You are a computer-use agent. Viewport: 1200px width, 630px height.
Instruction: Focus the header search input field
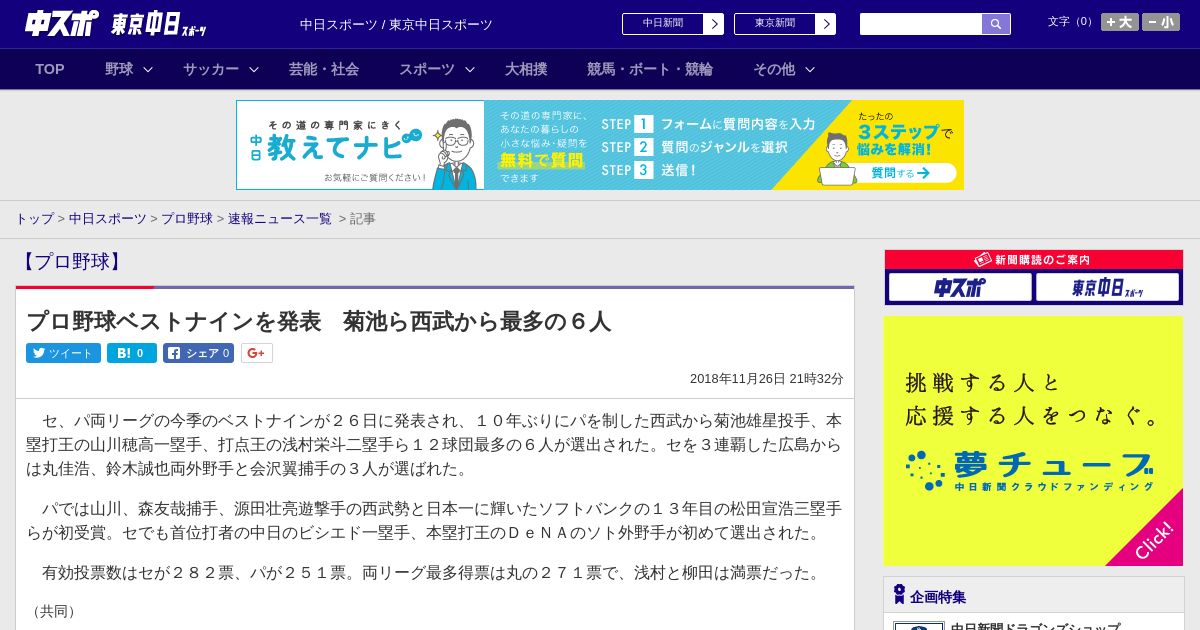[x=921, y=24]
